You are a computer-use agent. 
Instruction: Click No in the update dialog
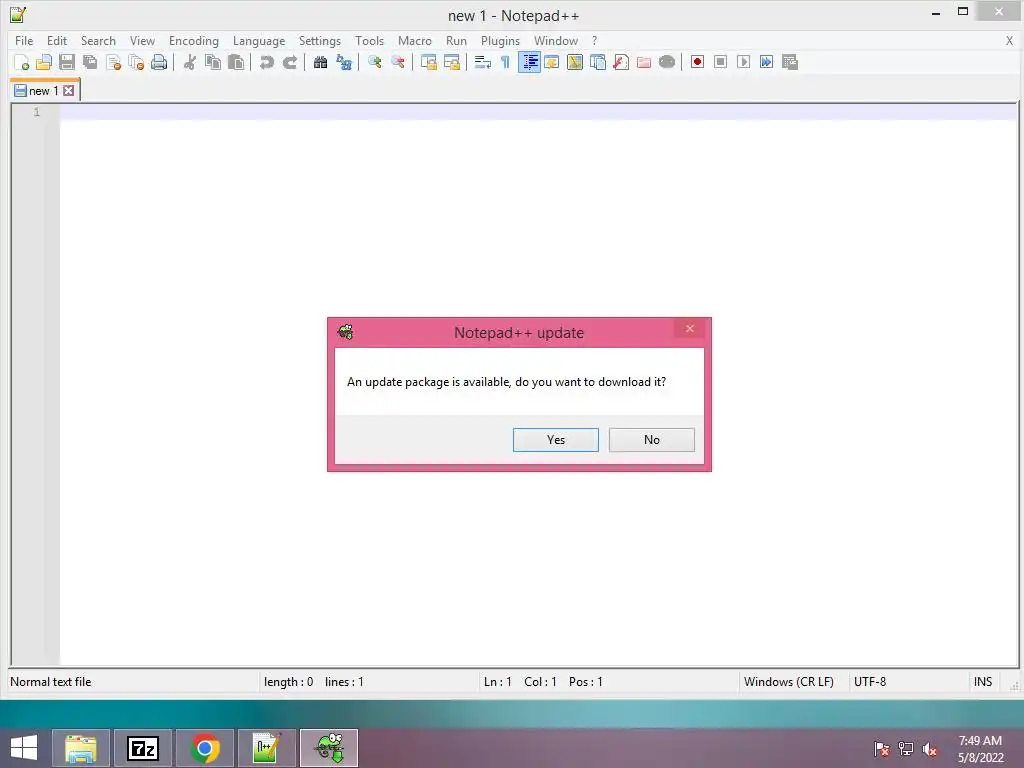[652, 440]
